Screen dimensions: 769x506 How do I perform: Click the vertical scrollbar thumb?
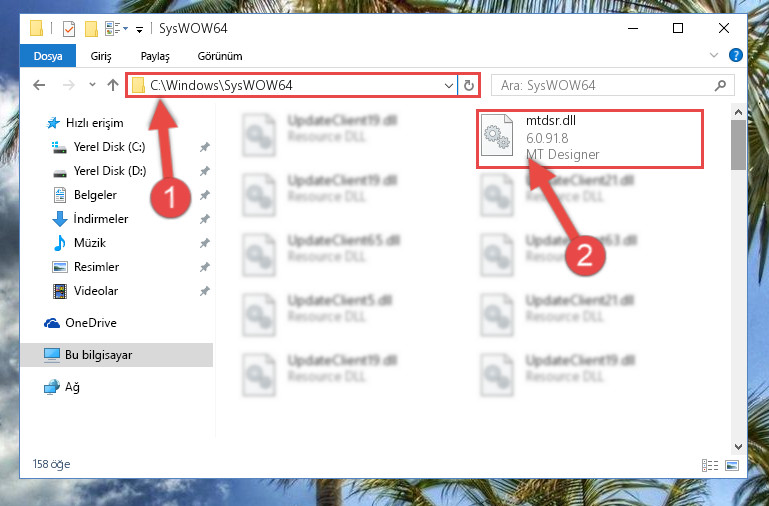[738, 145]
